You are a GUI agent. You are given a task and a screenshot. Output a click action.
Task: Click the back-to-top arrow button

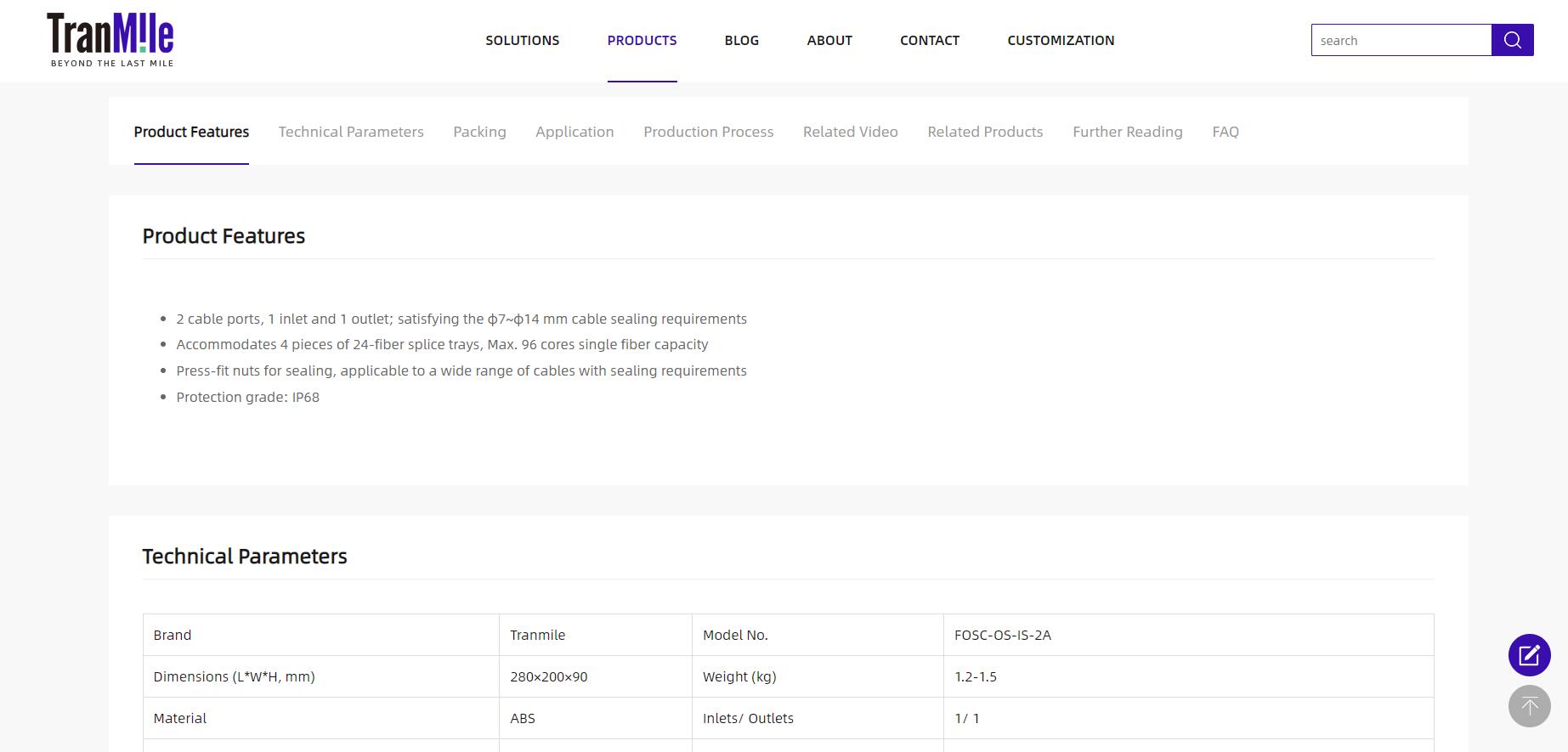1529,706
